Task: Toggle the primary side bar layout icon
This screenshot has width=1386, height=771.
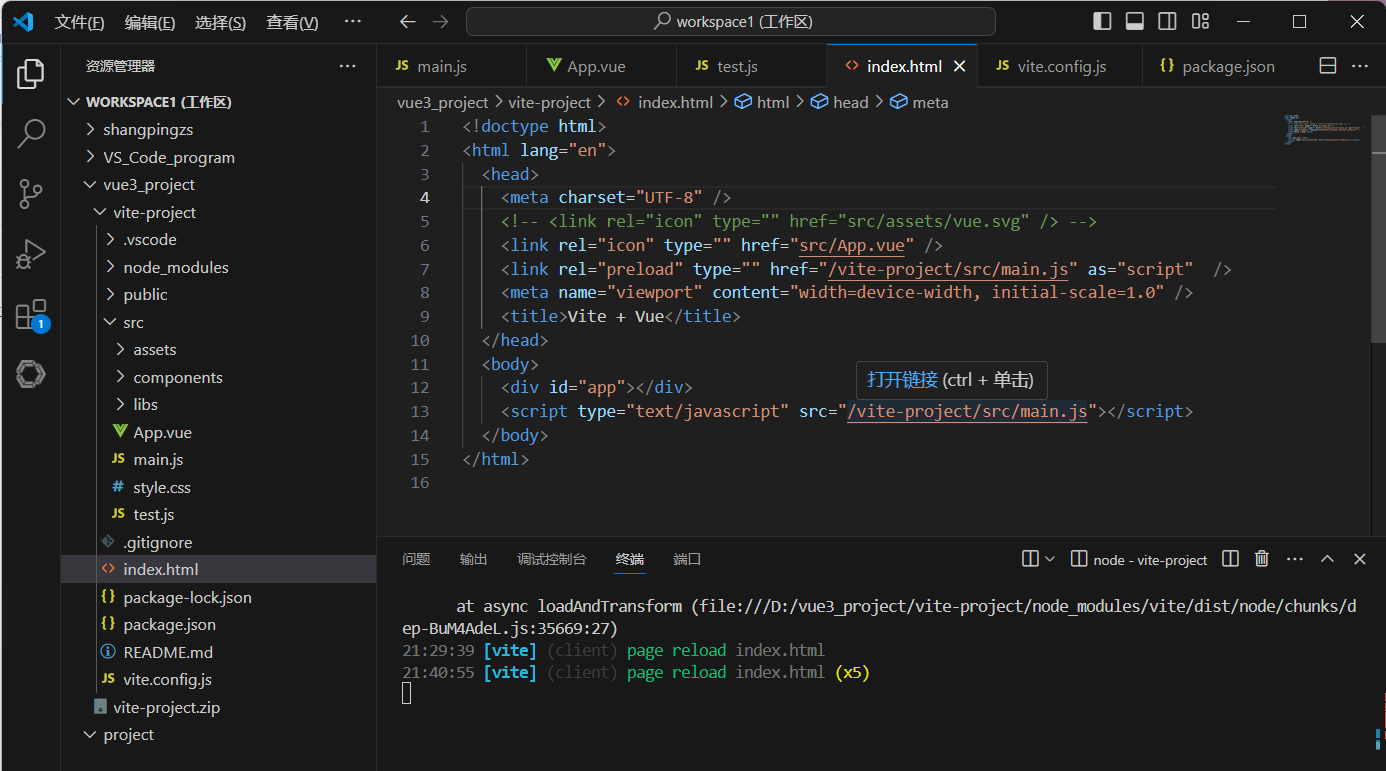Action: 1102,21
